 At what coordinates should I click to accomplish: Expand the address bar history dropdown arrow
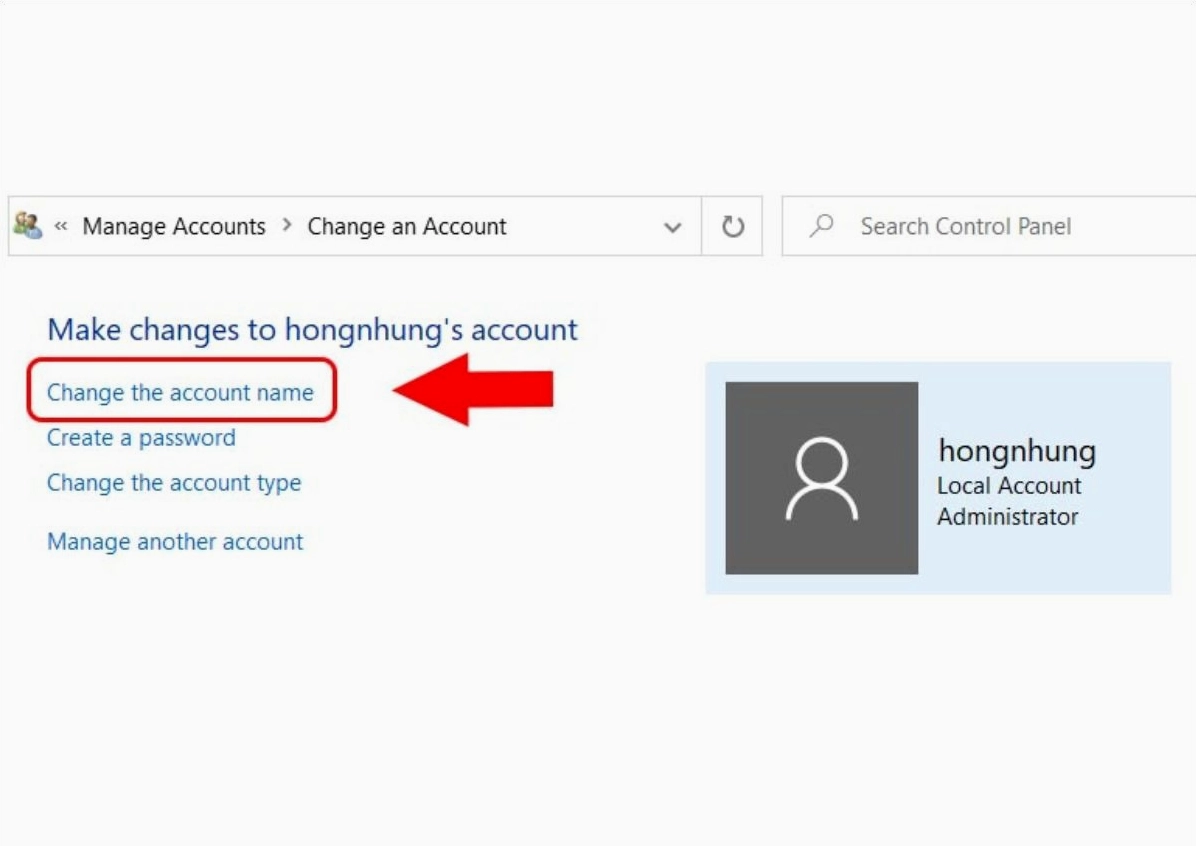[x=673, y=226]
